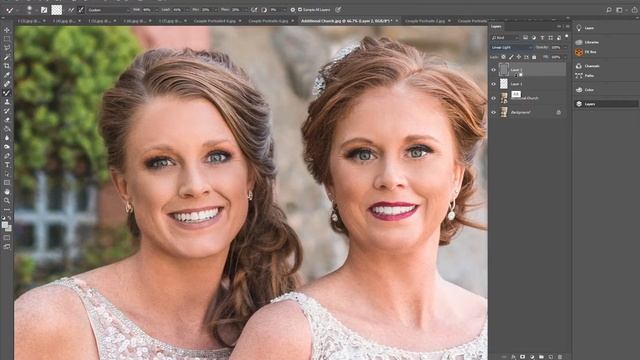Open the Custom brush combination dropdown

tap(108, 10)
